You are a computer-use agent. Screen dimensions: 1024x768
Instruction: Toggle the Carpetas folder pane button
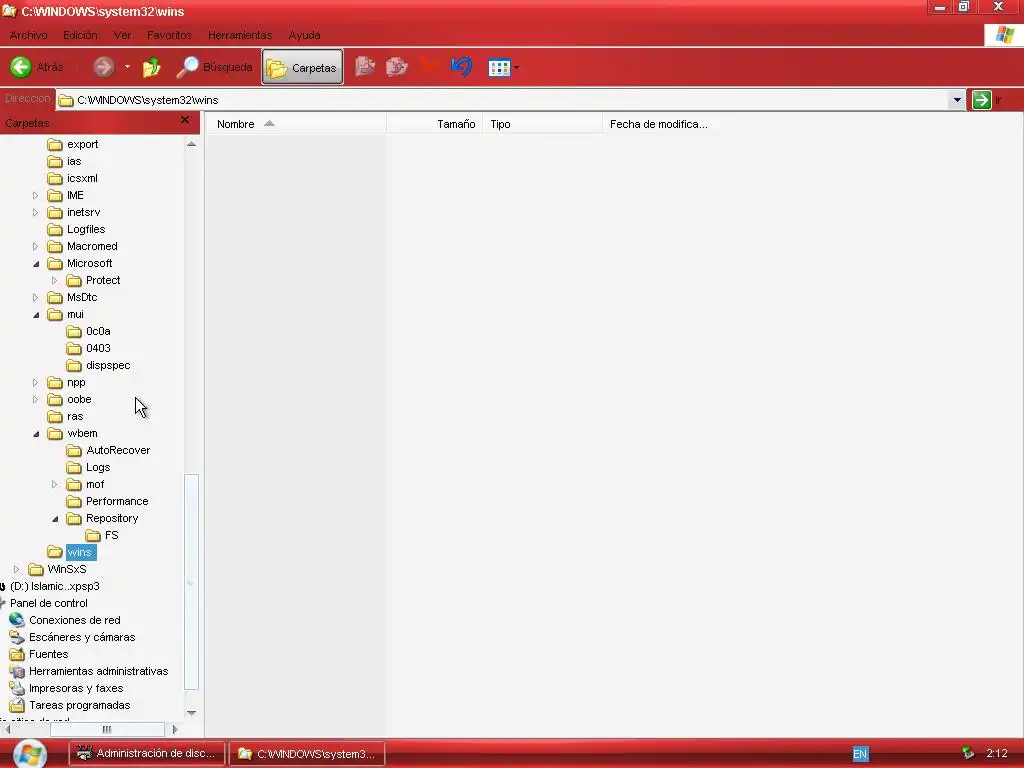click(x=302, y=67)
